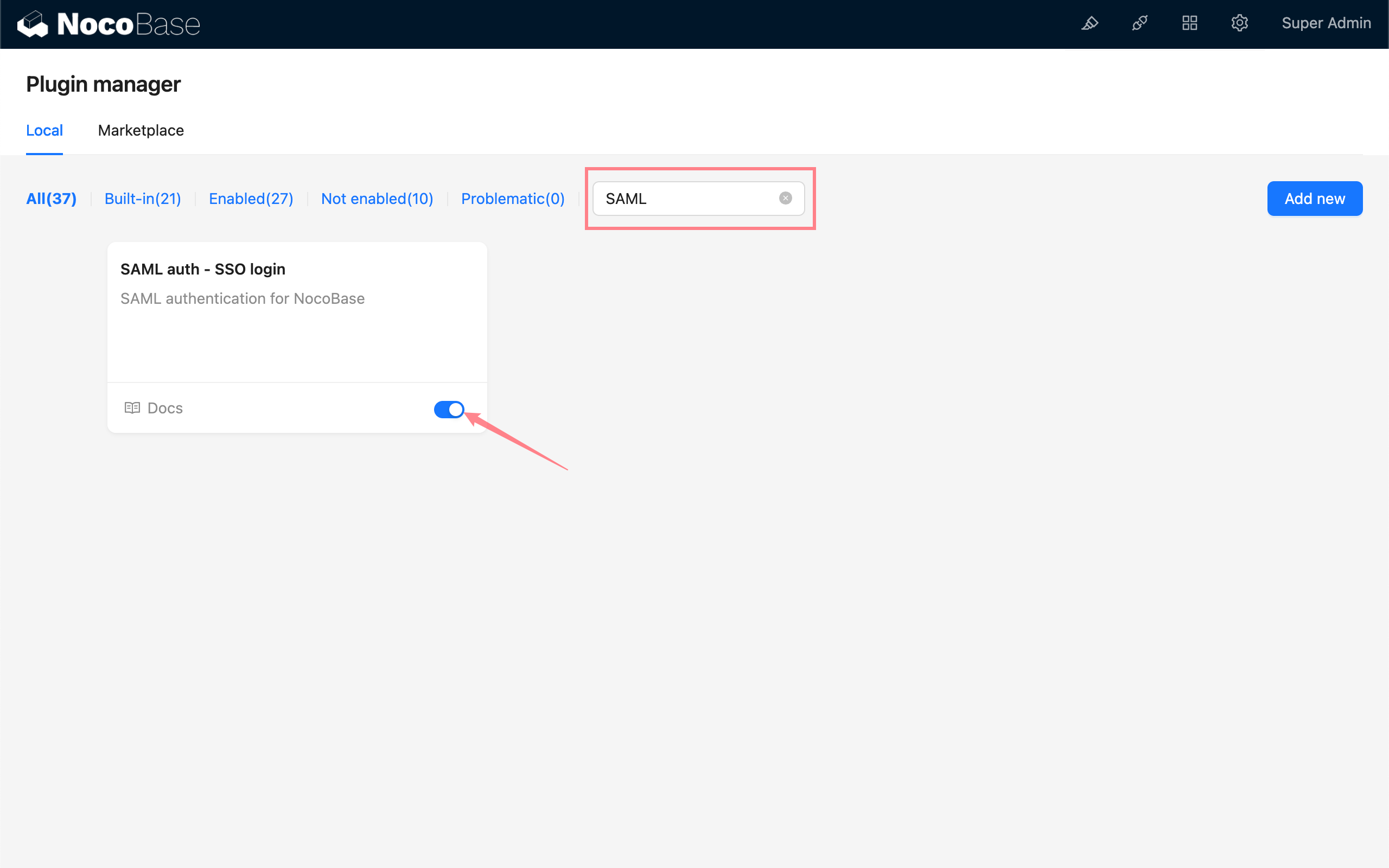Filter by Built-in(21) plugins

click(x=142, y=199)
